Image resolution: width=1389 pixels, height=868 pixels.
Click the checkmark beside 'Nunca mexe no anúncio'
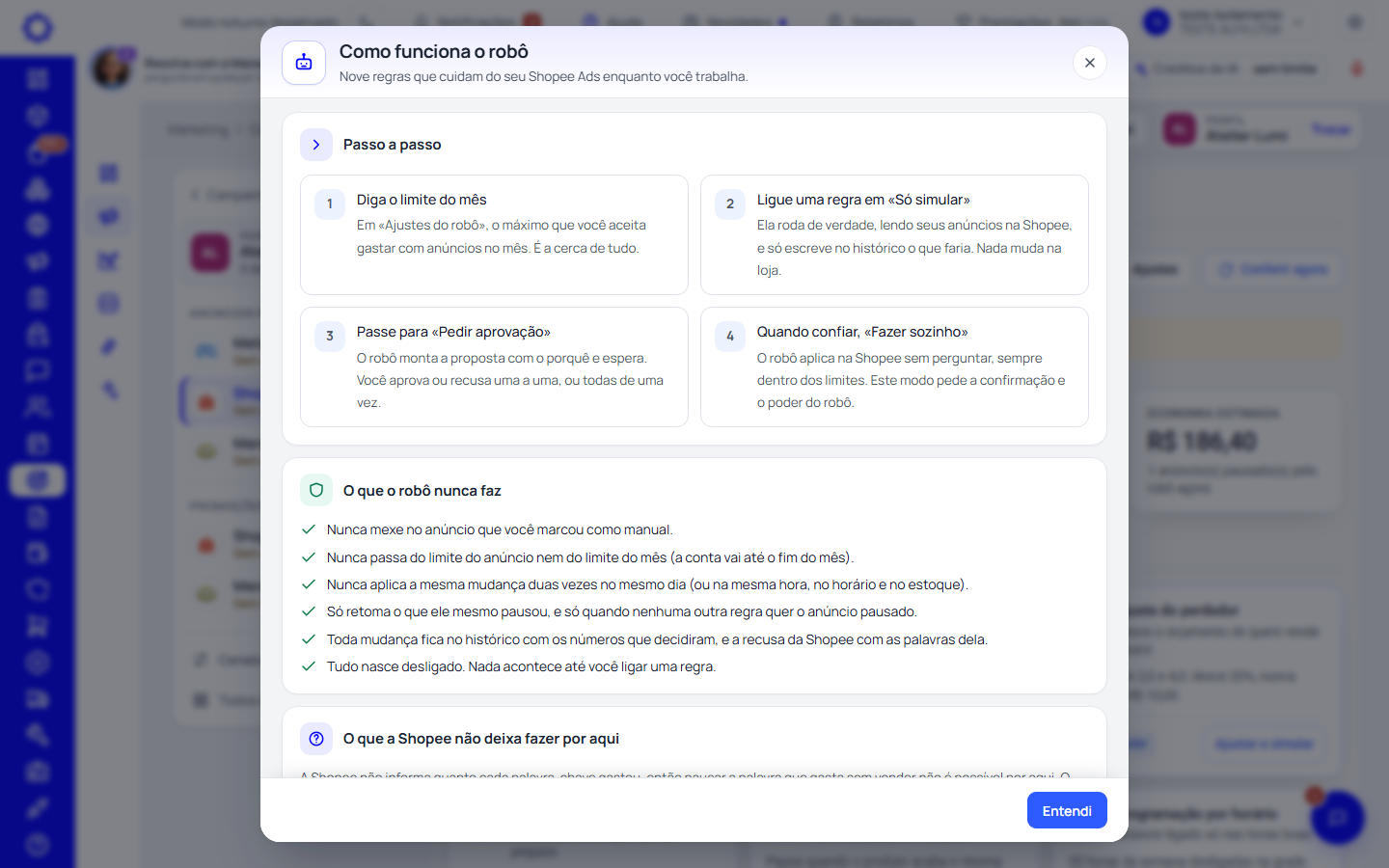point(309,529)
